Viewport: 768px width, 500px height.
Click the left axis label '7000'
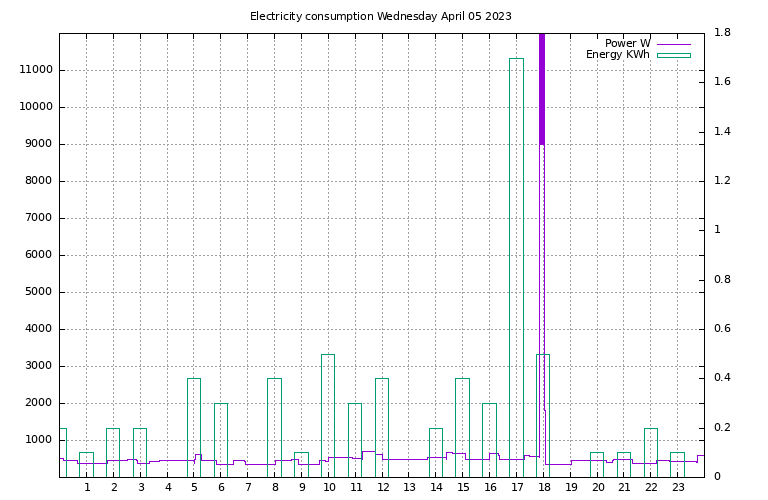[38, 217]
